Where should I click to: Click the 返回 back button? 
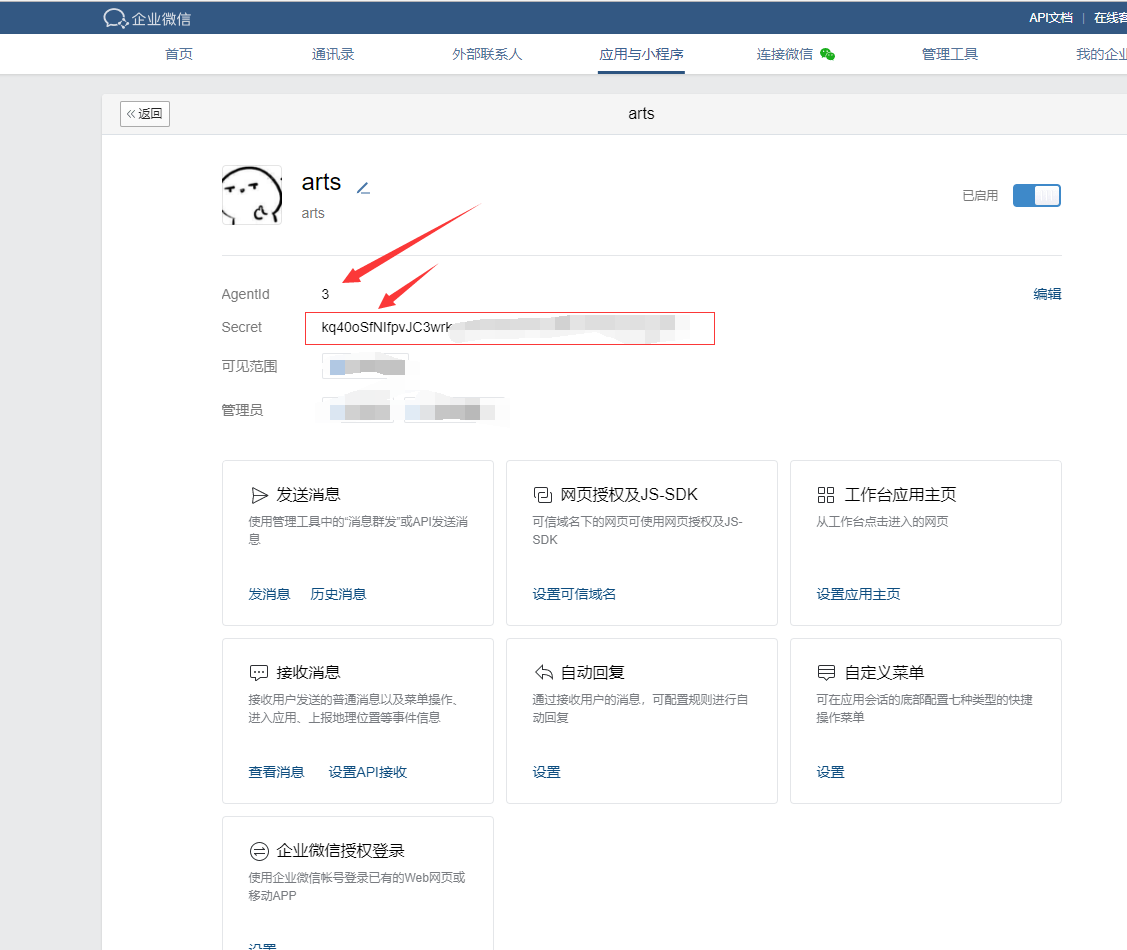[x=145, y=114]
